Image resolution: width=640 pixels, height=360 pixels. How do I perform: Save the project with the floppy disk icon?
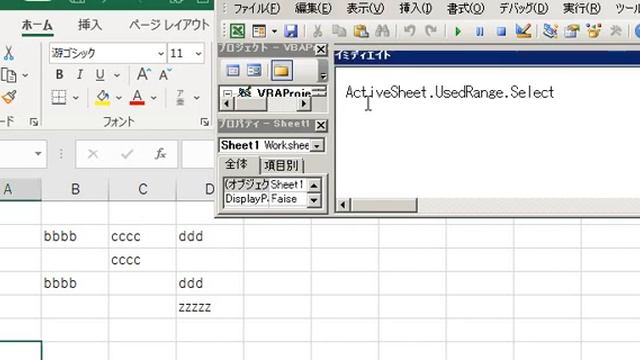(291, 31)
